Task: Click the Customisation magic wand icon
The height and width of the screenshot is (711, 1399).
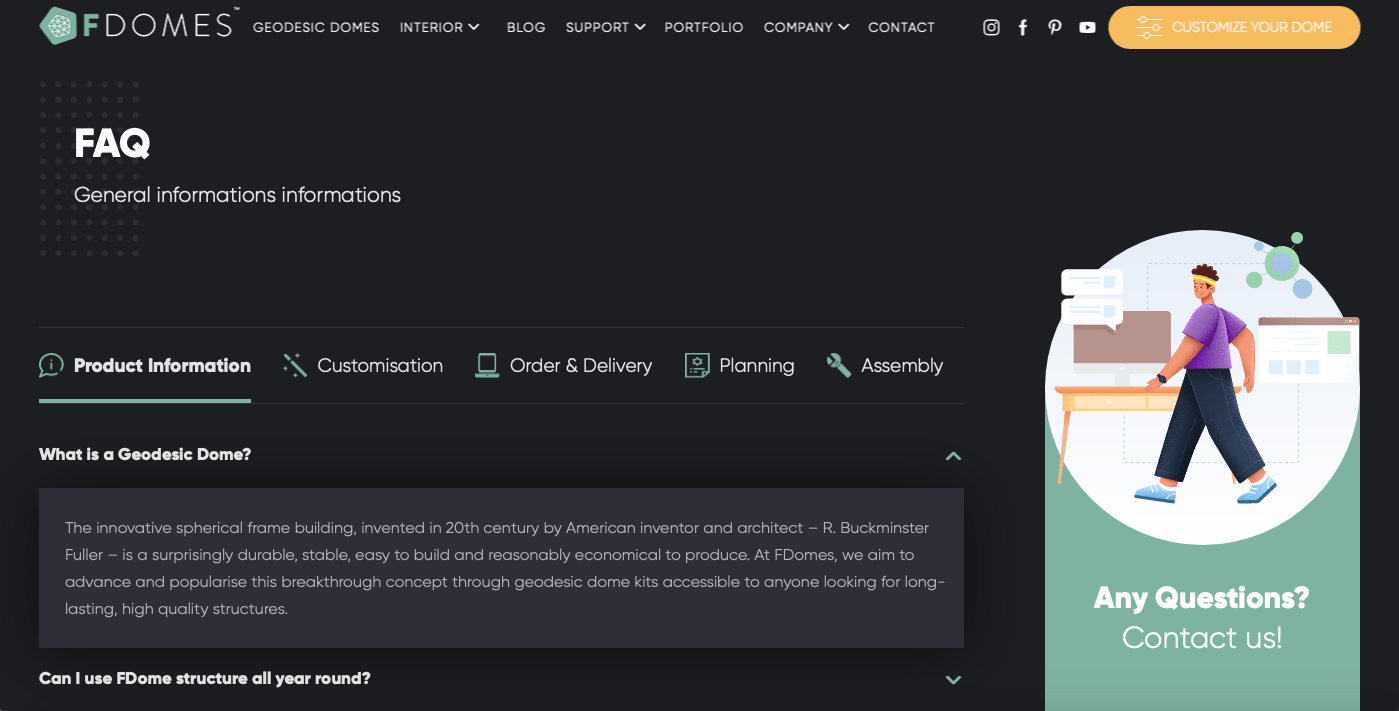Action: [295, 366]
